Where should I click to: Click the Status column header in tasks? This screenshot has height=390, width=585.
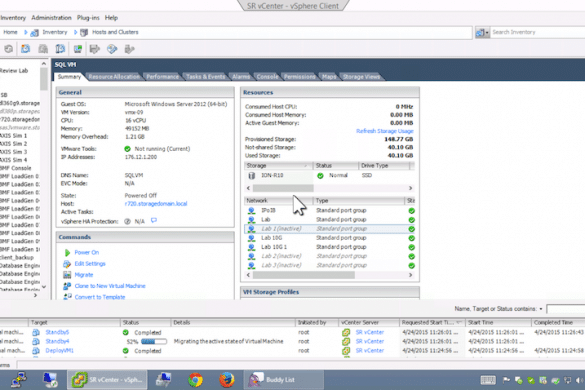[x=145, y=322]
